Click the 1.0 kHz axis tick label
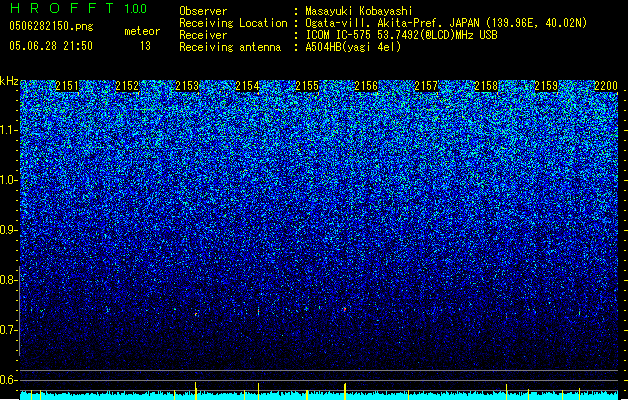Image resolution: width=629 pixels, height=400 pixels. 8,181
